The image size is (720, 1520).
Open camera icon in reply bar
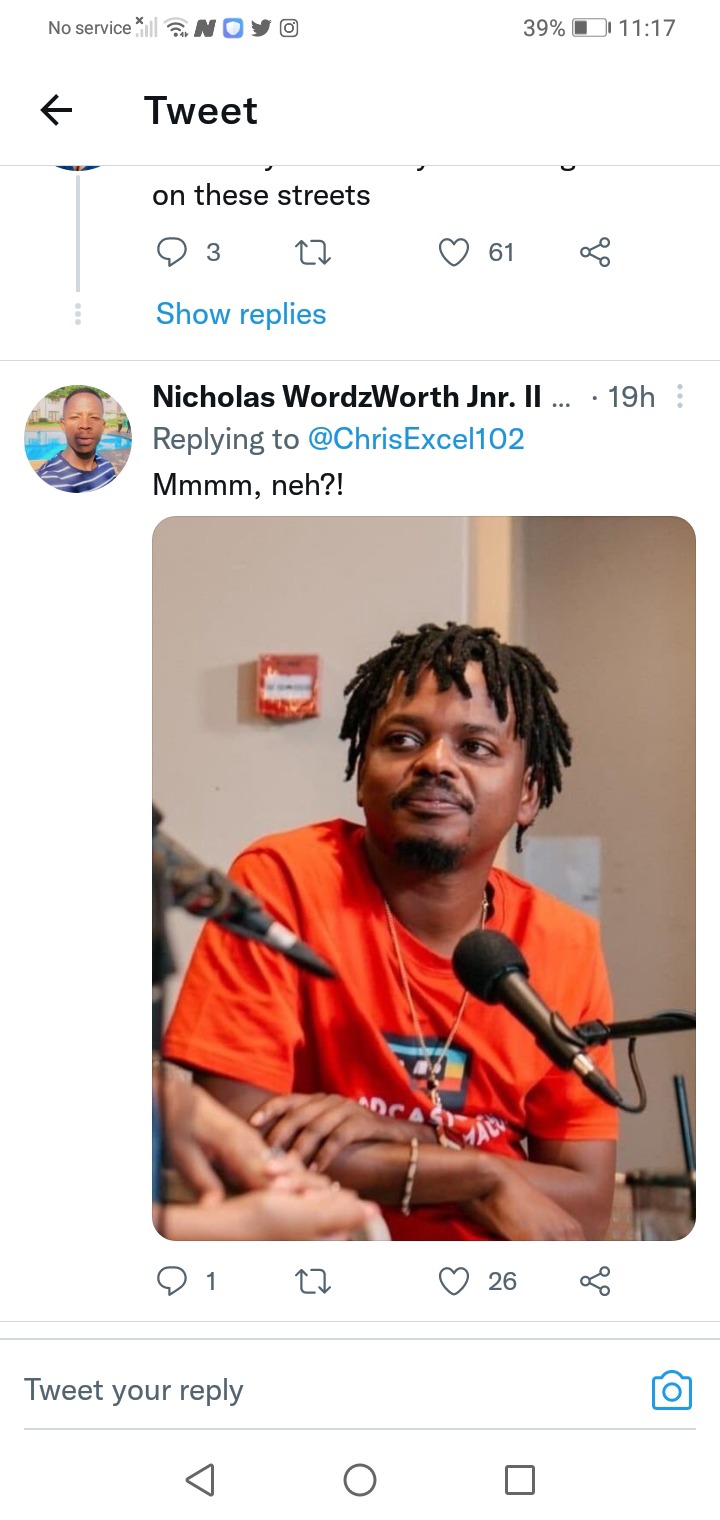tap(671, 1390)
